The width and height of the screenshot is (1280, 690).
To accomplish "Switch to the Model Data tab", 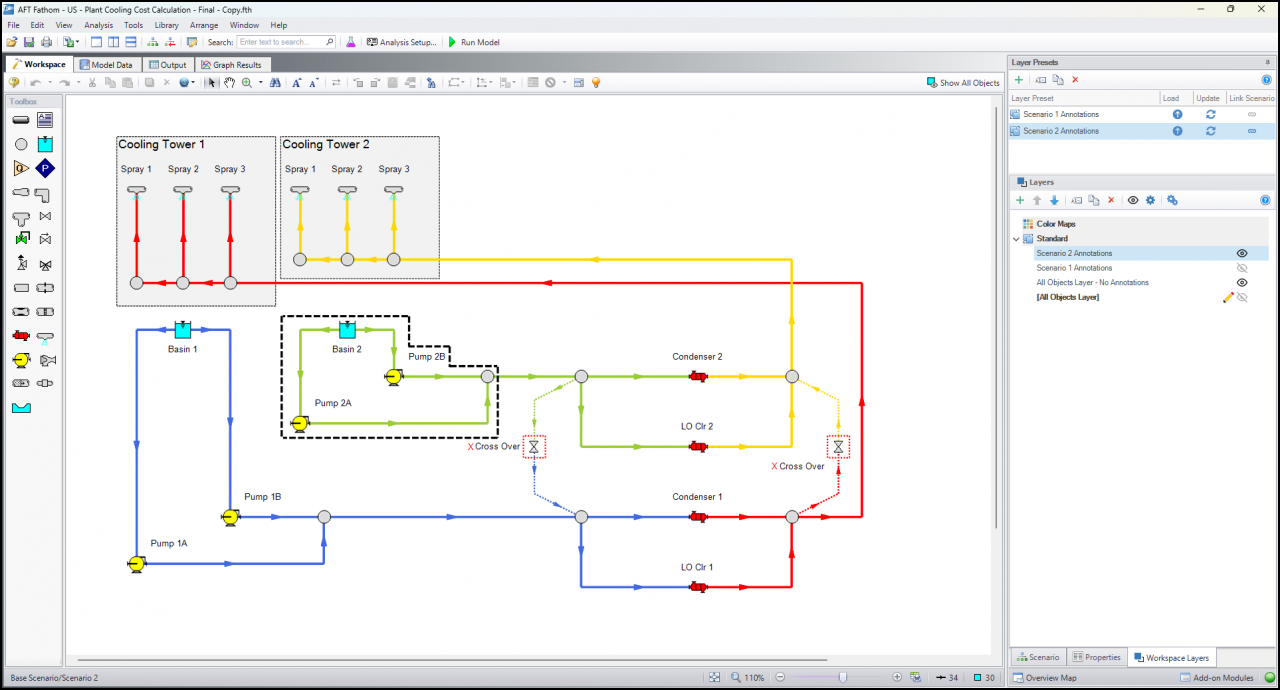I will tap(106, 64).
